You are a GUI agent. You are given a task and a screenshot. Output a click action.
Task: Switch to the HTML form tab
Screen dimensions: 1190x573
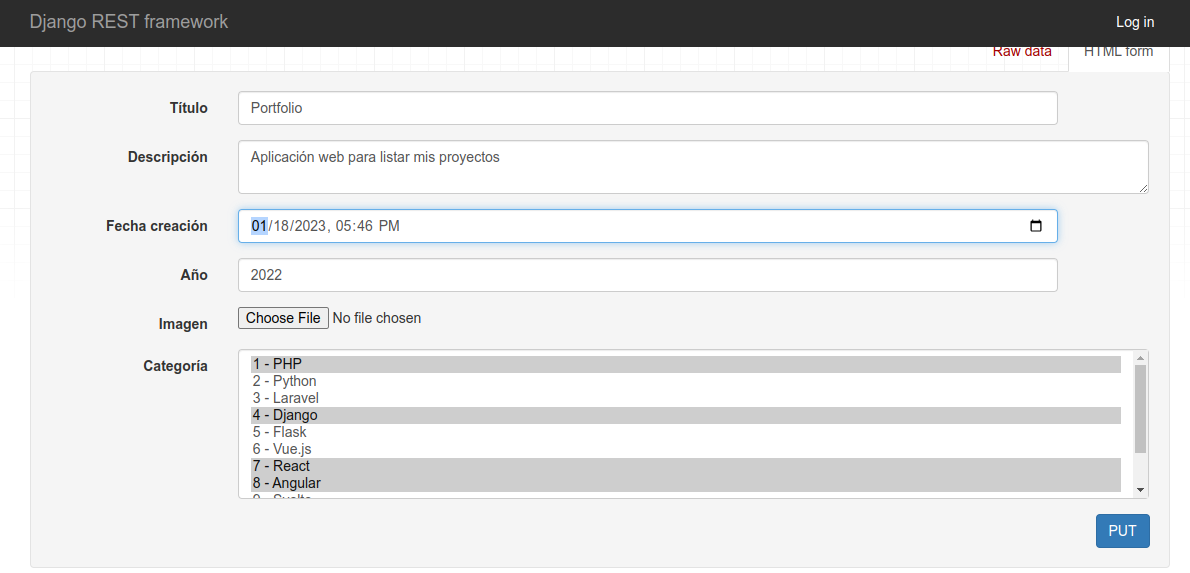pos(1118,52)
